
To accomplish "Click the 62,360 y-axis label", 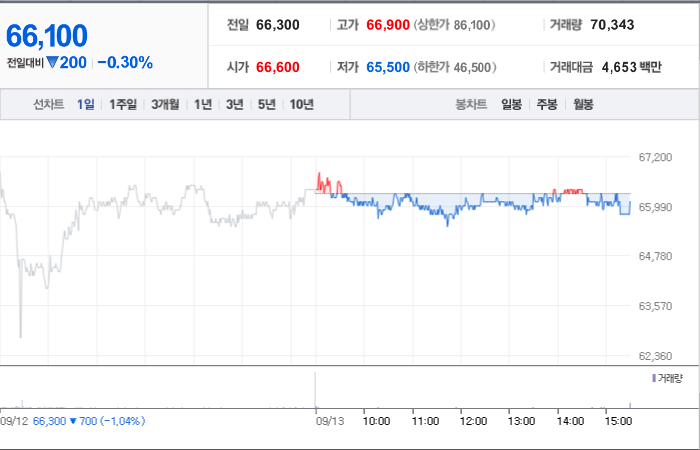I will click(655, 356).
